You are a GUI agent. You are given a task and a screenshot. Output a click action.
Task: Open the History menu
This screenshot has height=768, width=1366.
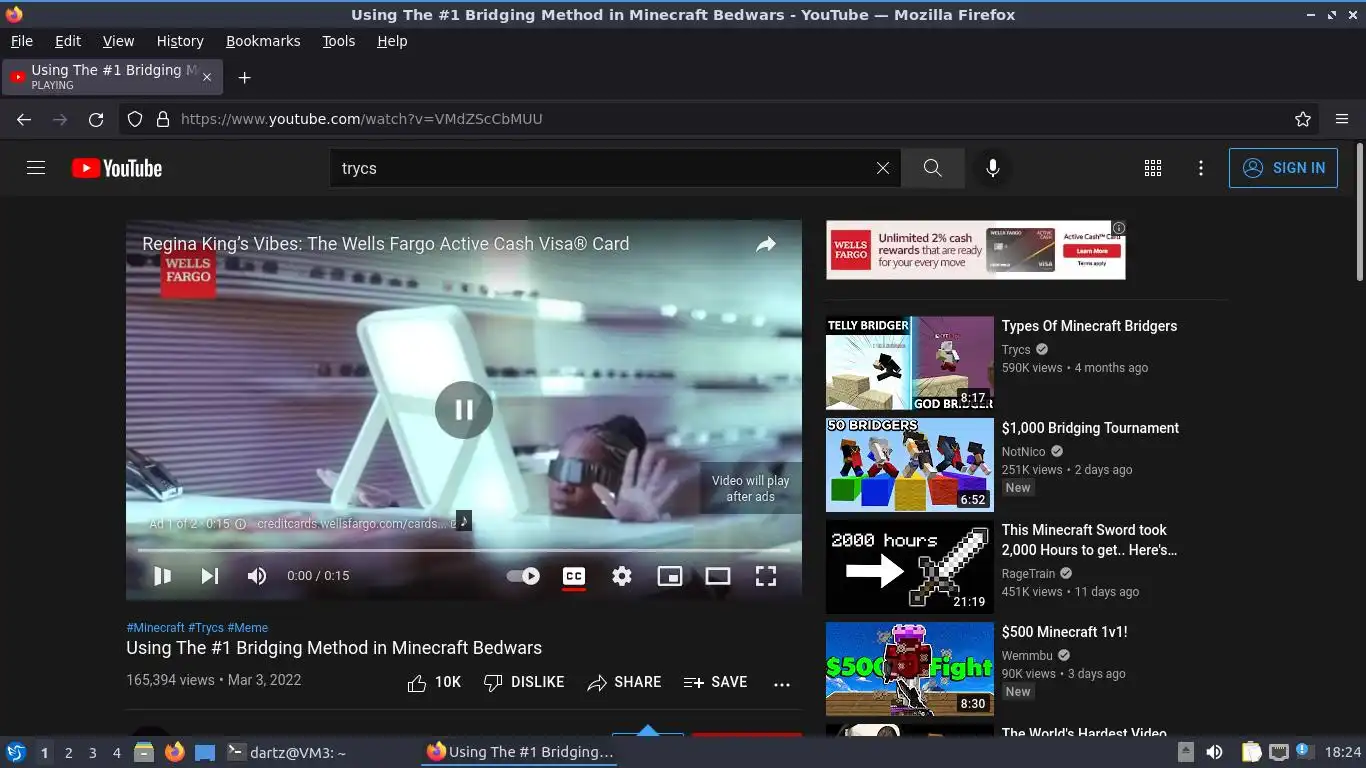coord(180,41)
